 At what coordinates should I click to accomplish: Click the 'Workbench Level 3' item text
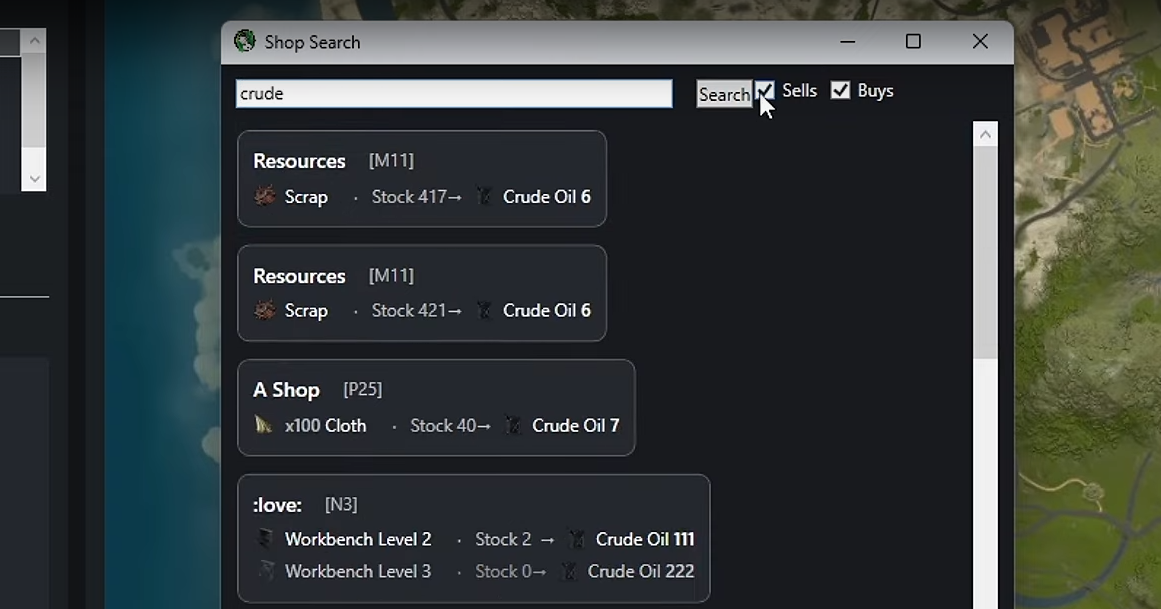(358, 571)
